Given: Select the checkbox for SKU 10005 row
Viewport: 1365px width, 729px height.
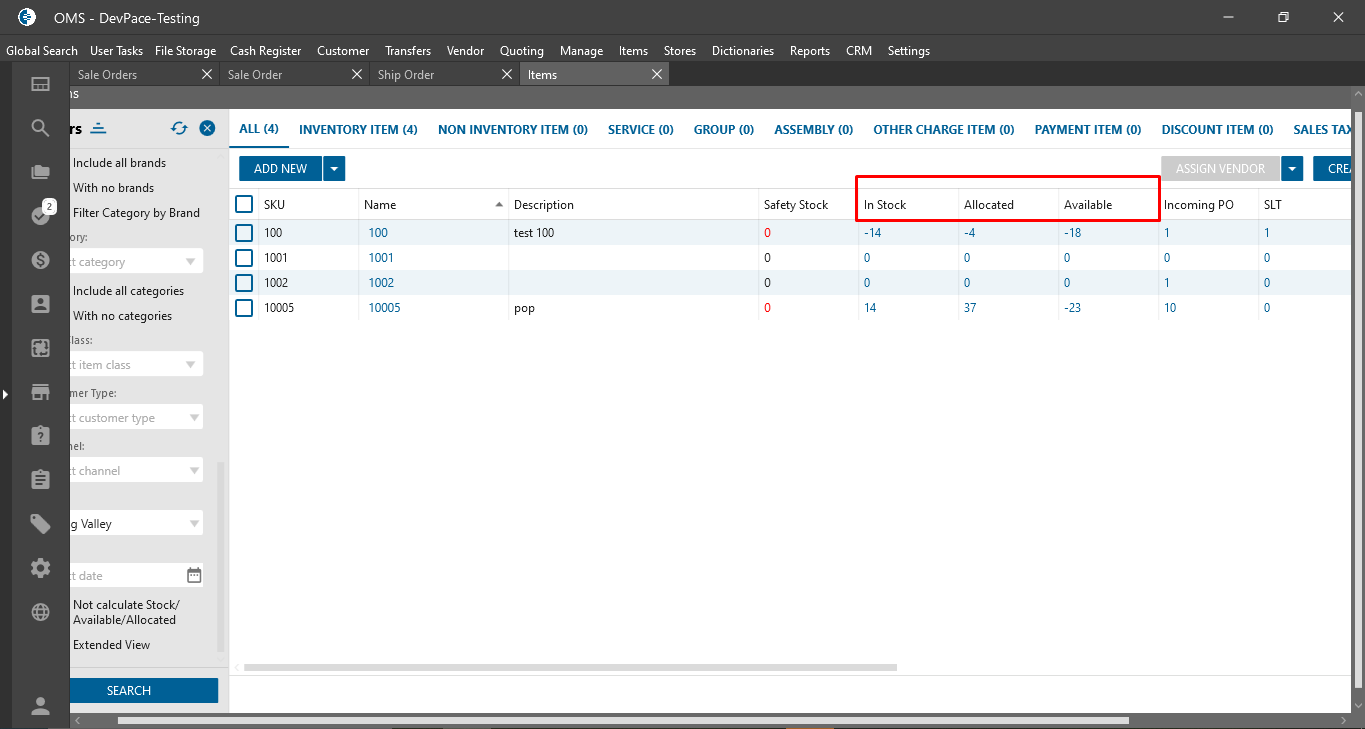Looking at the screenshot, I should pos(244,308).
